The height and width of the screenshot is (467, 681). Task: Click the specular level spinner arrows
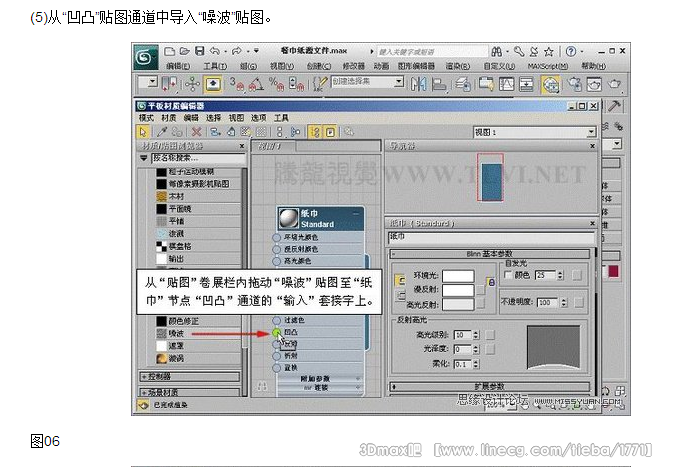476,335
